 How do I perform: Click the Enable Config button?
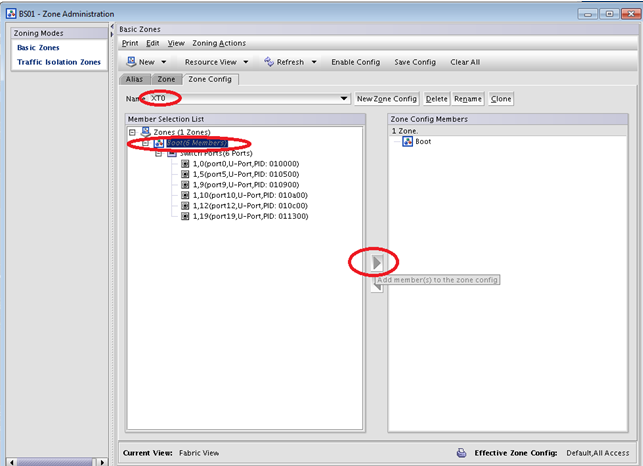(x=355, y=62)
